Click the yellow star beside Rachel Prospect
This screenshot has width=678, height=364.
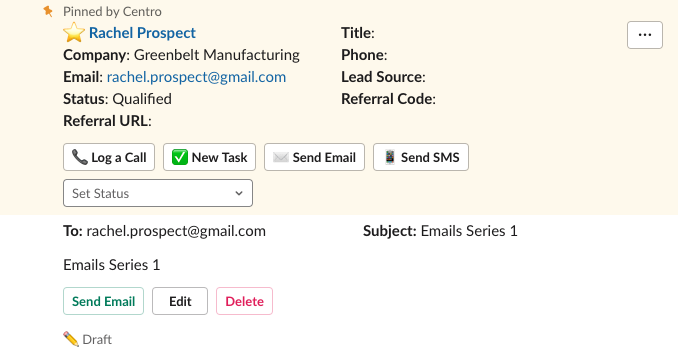pyautogui.click(x=74, y=32)
